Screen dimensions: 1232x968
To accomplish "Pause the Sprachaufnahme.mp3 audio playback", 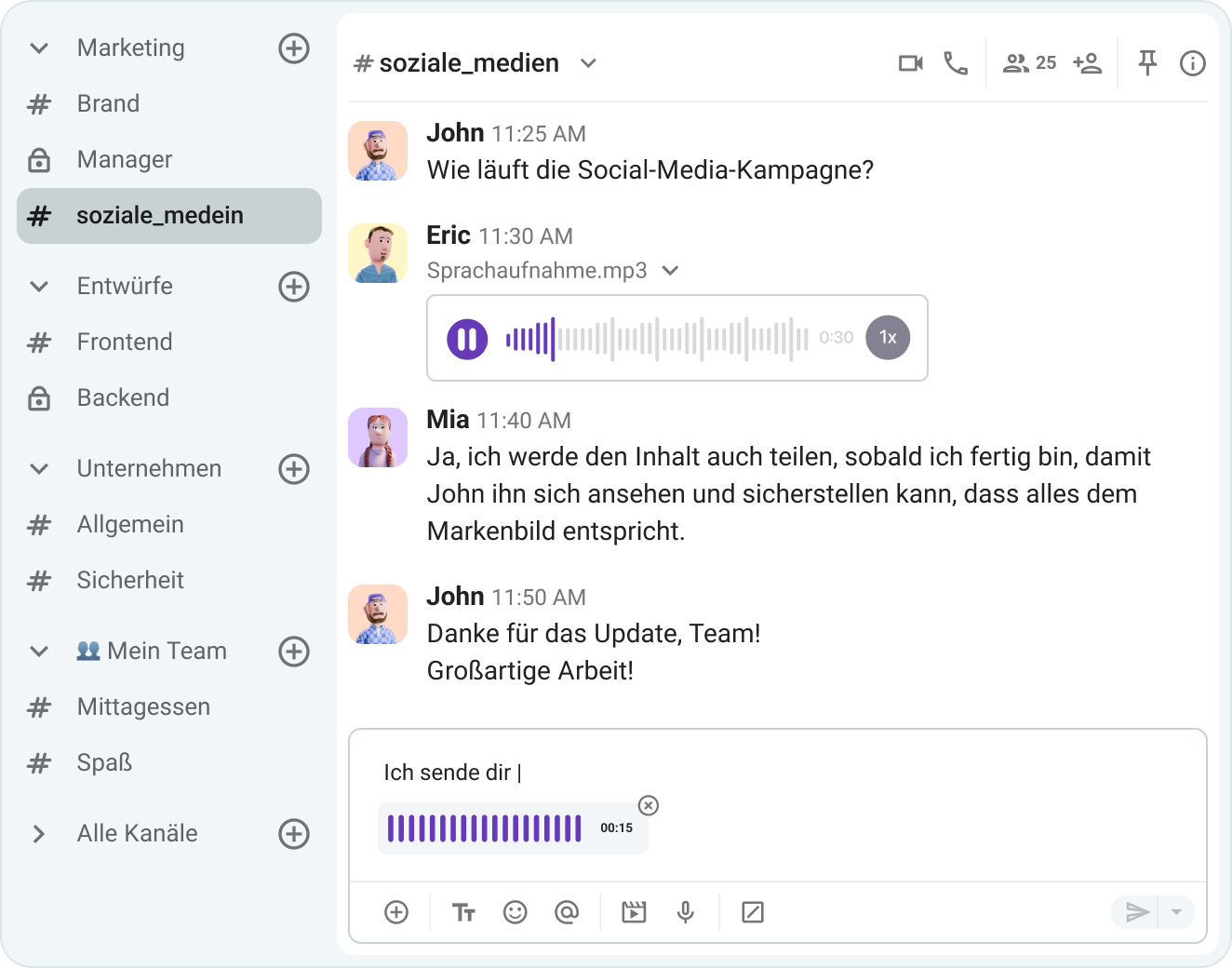I will click(467, 338).
